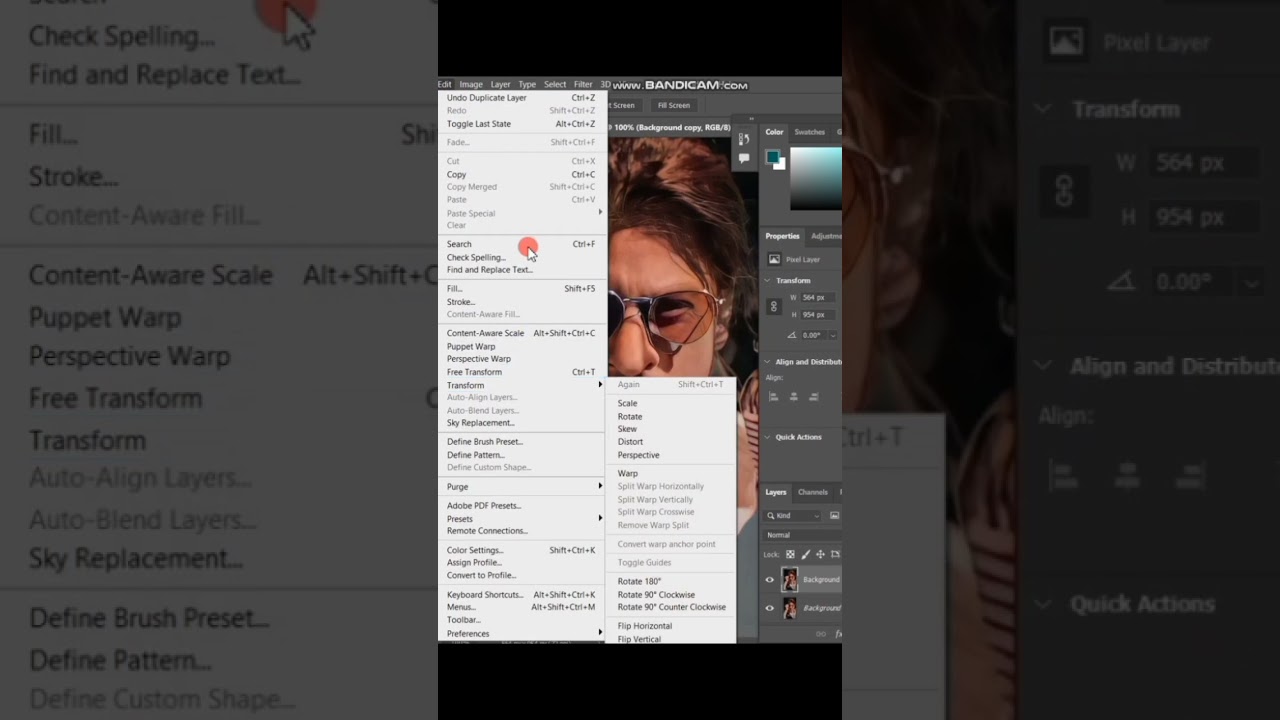Choose Rotate 90° Counter Clockwise

click(x=671, y=607)
